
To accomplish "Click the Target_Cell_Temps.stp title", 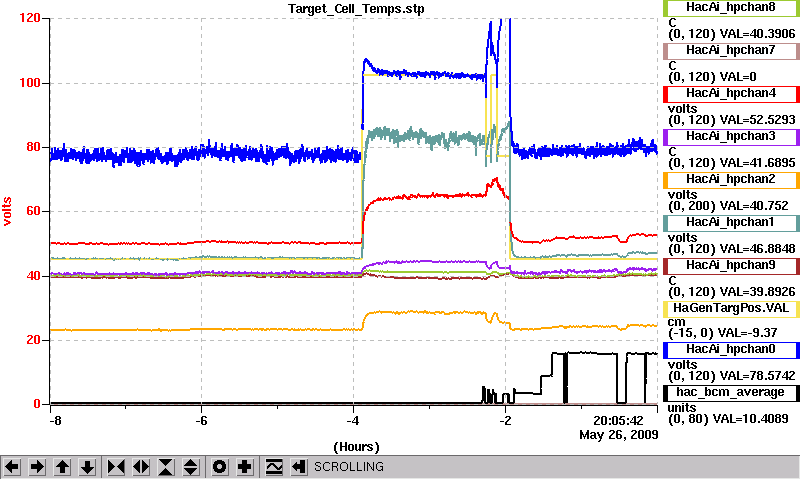I will click(x=356, y=9).
